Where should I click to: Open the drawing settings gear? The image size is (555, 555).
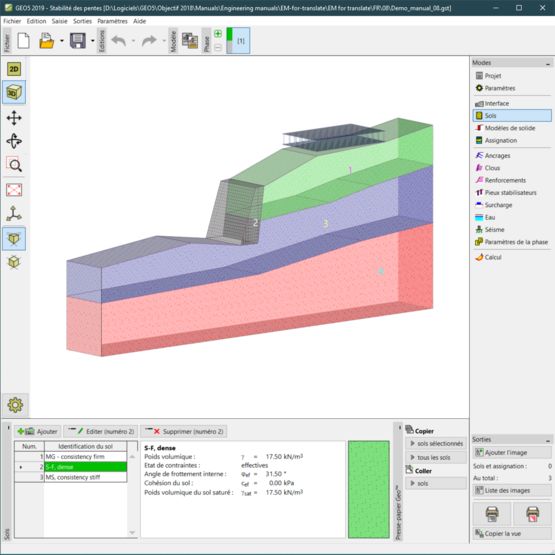pyautogui.click(x=15, y=405)
